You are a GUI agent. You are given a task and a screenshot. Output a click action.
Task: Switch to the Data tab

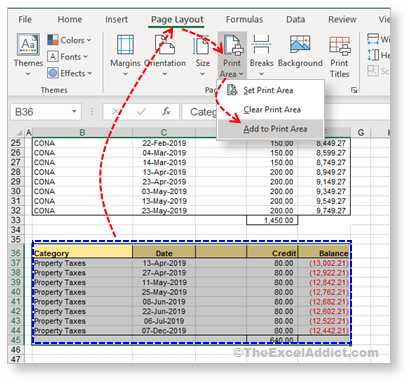[x=295, y=20]
